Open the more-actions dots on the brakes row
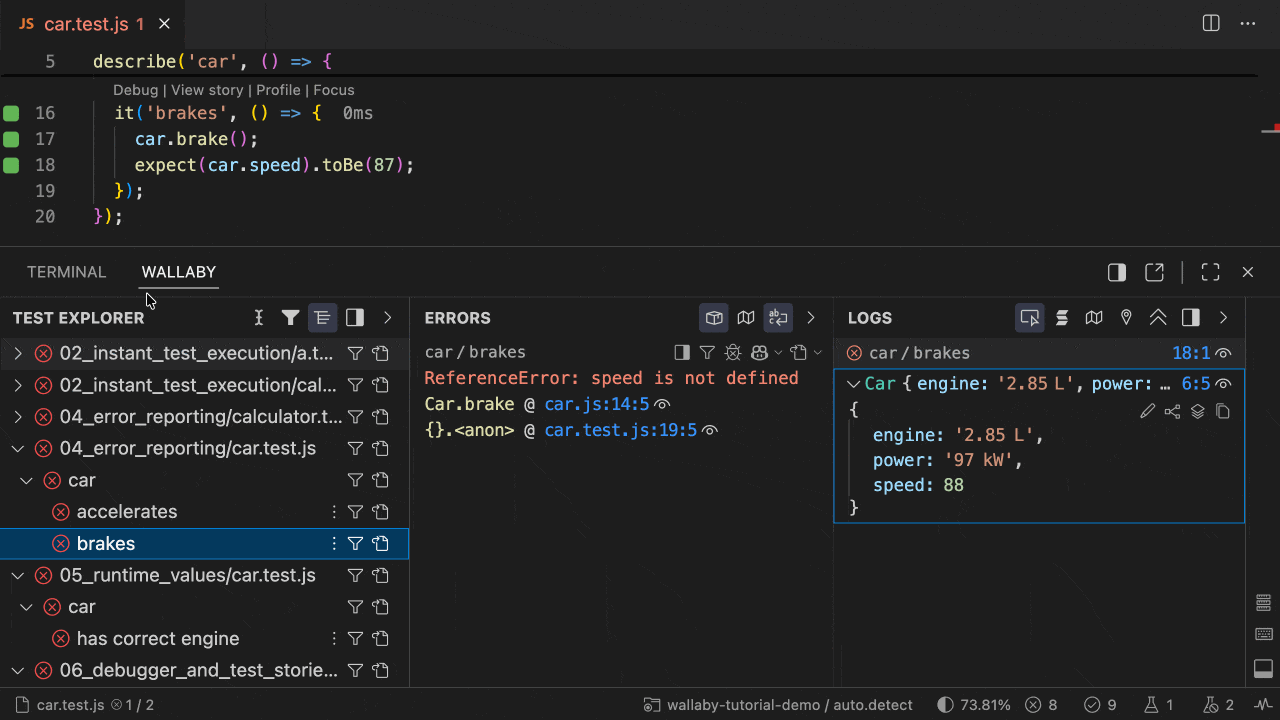The width and height of the screenshot is (1280, 720). click(334, 544)
